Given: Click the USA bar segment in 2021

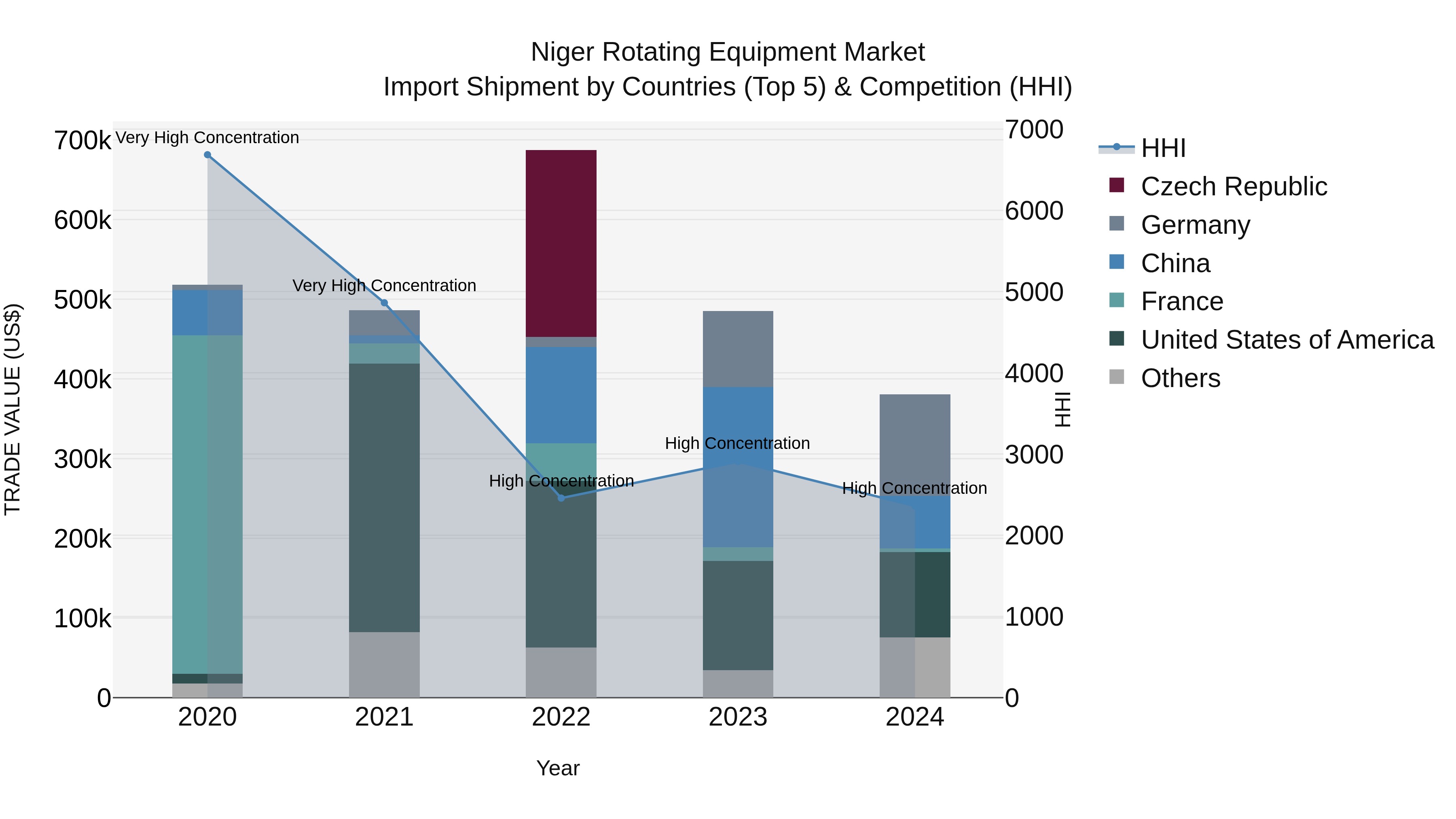Looking at the screenshot, I should [384, 498].
